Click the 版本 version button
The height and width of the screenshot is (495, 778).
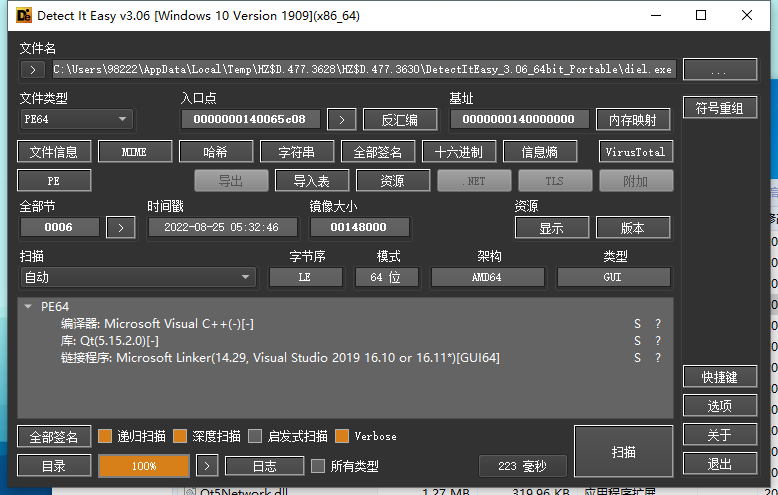click(x=633, y=228)
